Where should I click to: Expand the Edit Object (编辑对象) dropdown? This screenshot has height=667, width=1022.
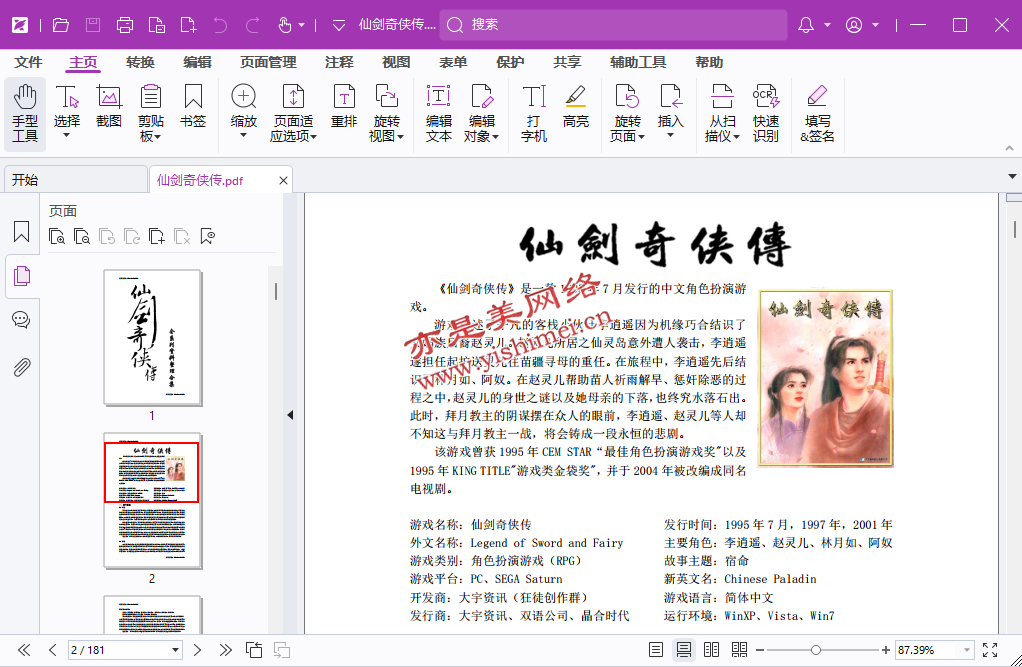[x=495, y=137]
